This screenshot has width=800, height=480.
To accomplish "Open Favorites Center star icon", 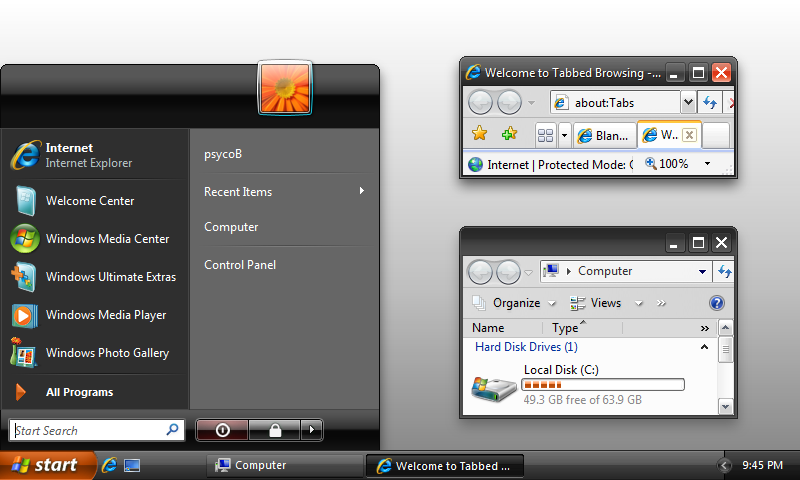I will [x=480, y=134].
